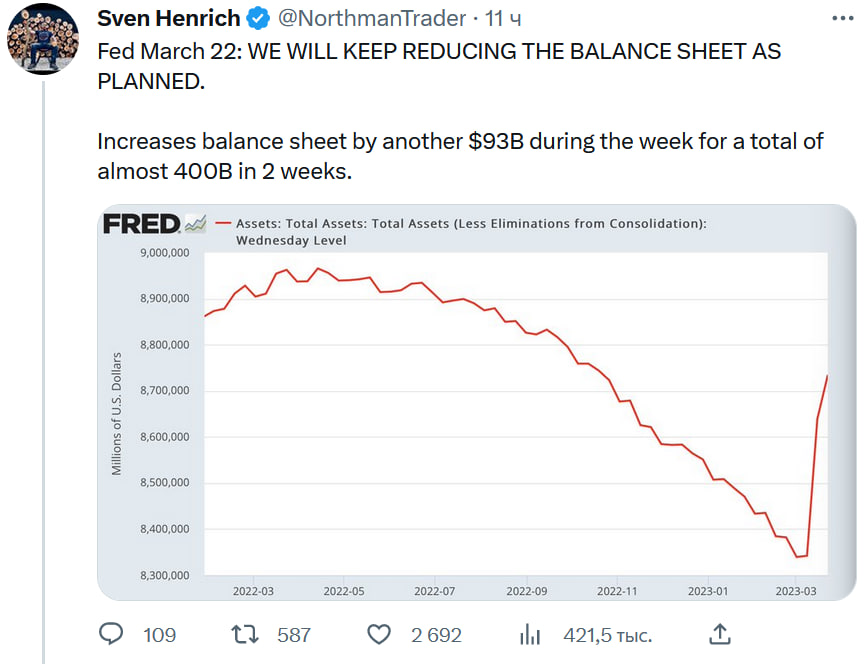
Task: Open the three-dot more options menu
Action: pos(842,19)
